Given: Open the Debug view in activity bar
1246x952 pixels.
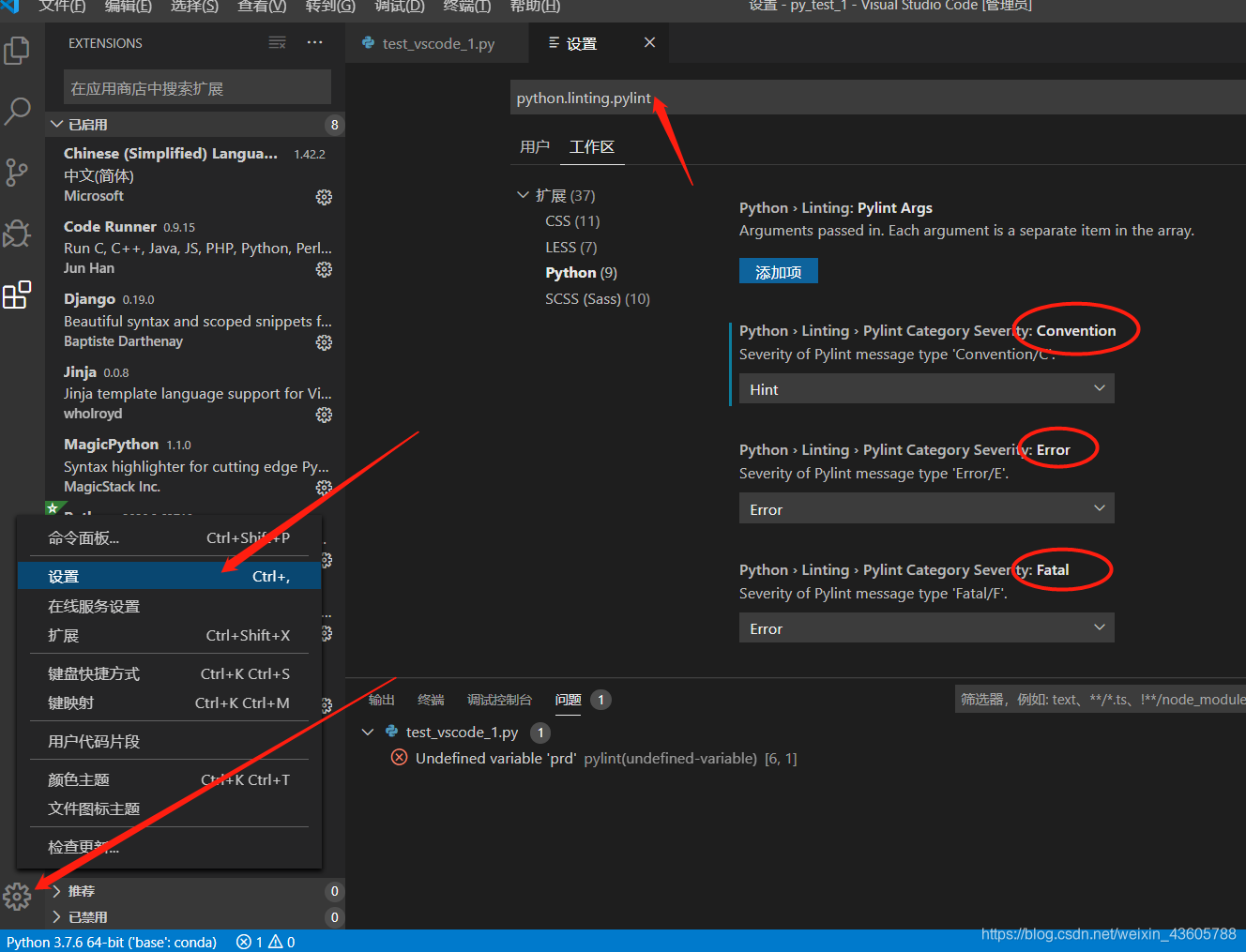Looking at the screenshot, I should click(17, 234).
